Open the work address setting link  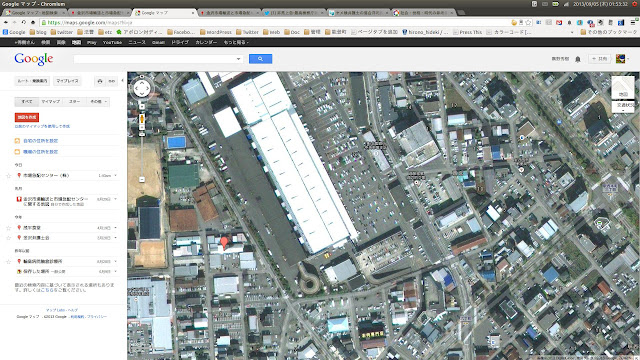point(40,152)
